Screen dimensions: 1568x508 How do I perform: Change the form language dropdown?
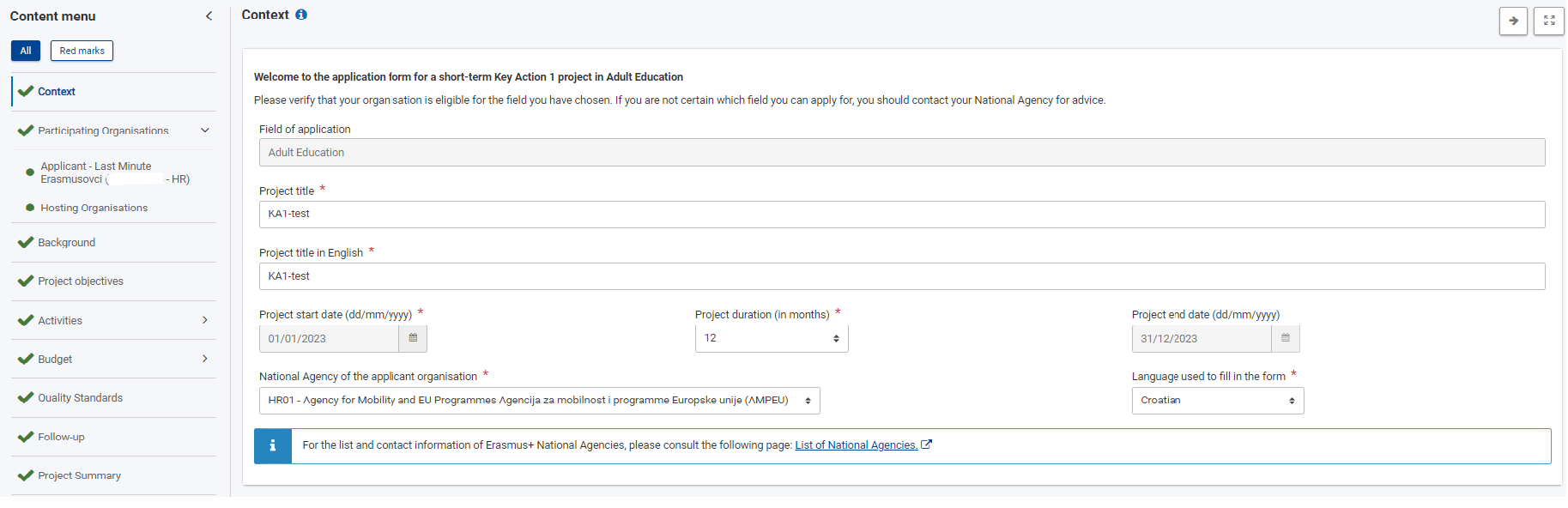1217,401
